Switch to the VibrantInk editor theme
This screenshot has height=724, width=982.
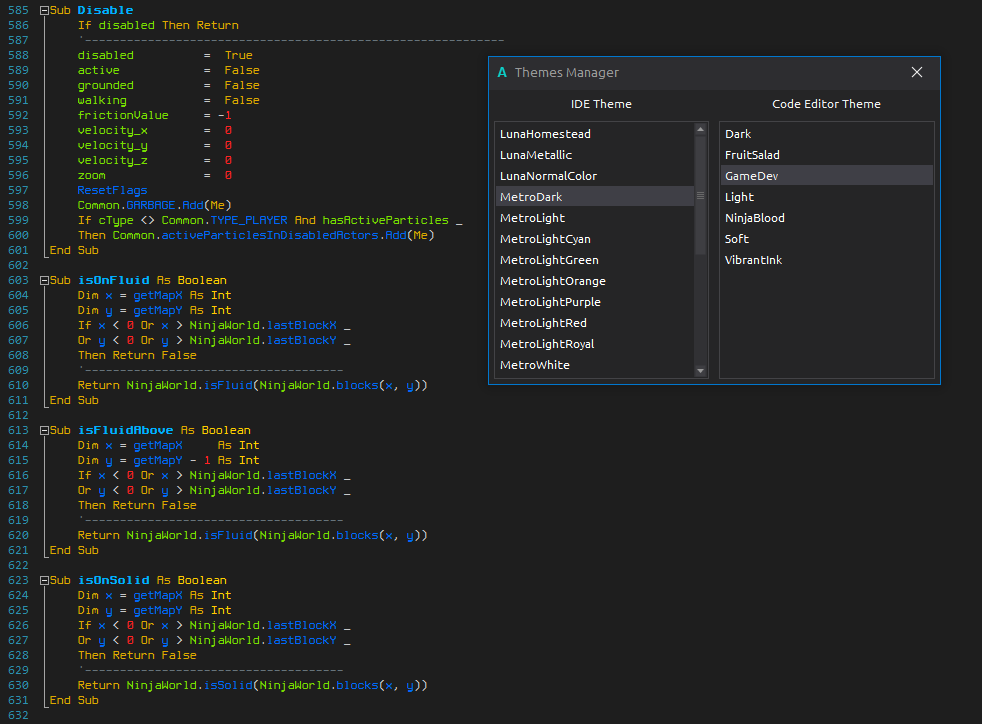pyautogui.click(x=753, y=260)
